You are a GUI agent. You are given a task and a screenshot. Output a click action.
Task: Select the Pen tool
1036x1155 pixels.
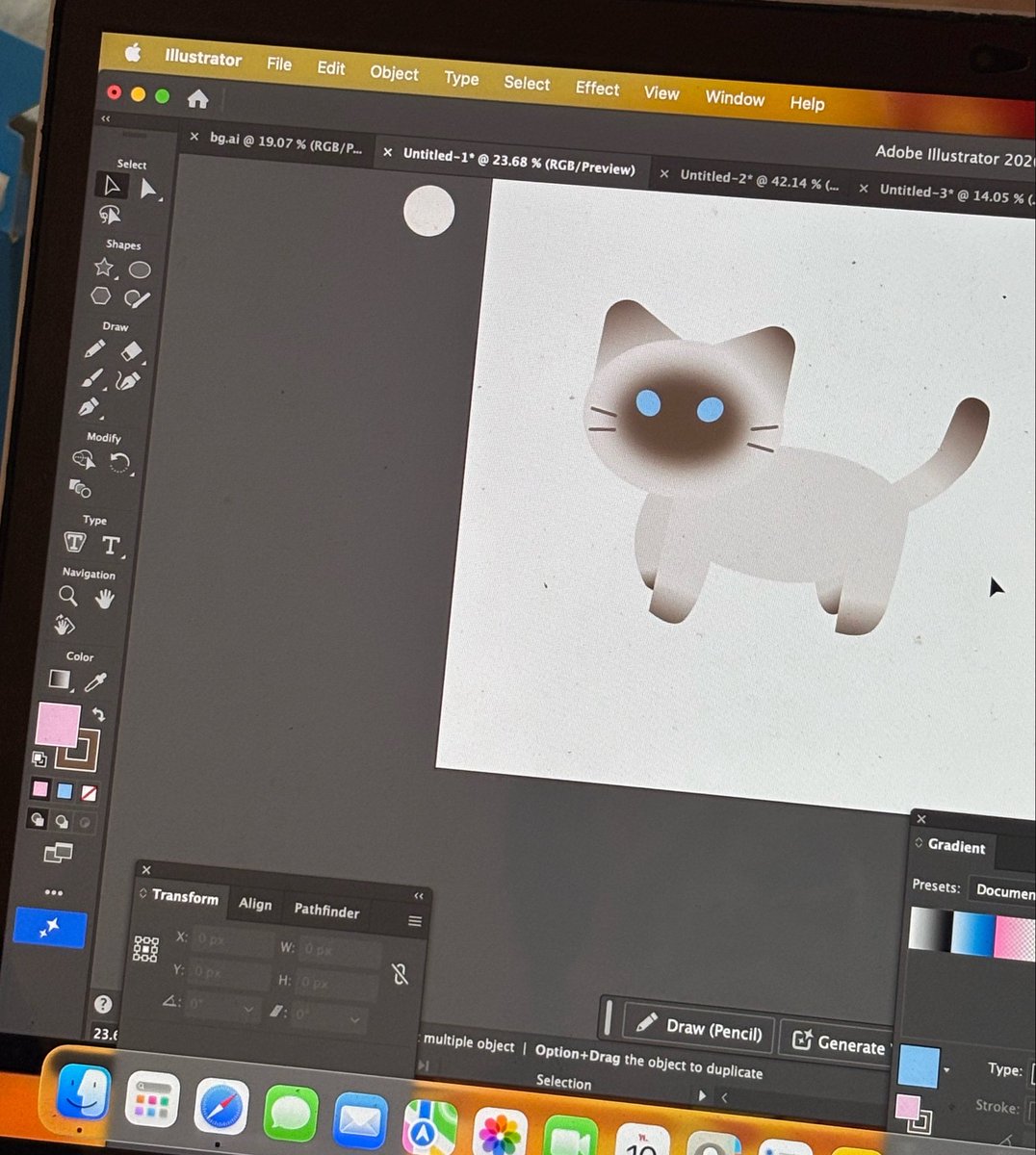click(90, 407)
